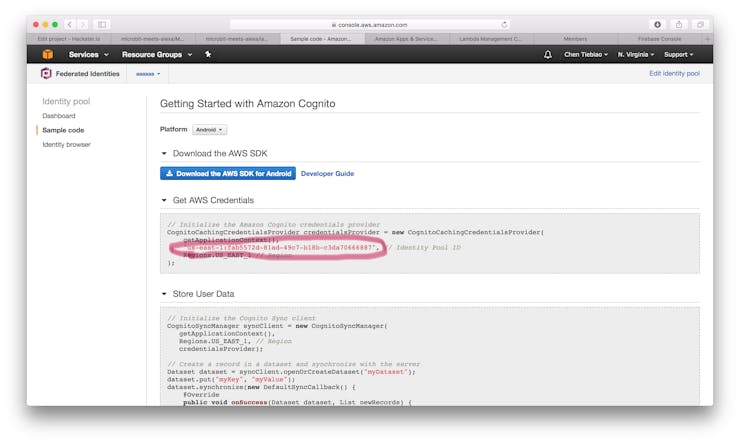Open the Safari downloads icon

[x=657, y=25]
